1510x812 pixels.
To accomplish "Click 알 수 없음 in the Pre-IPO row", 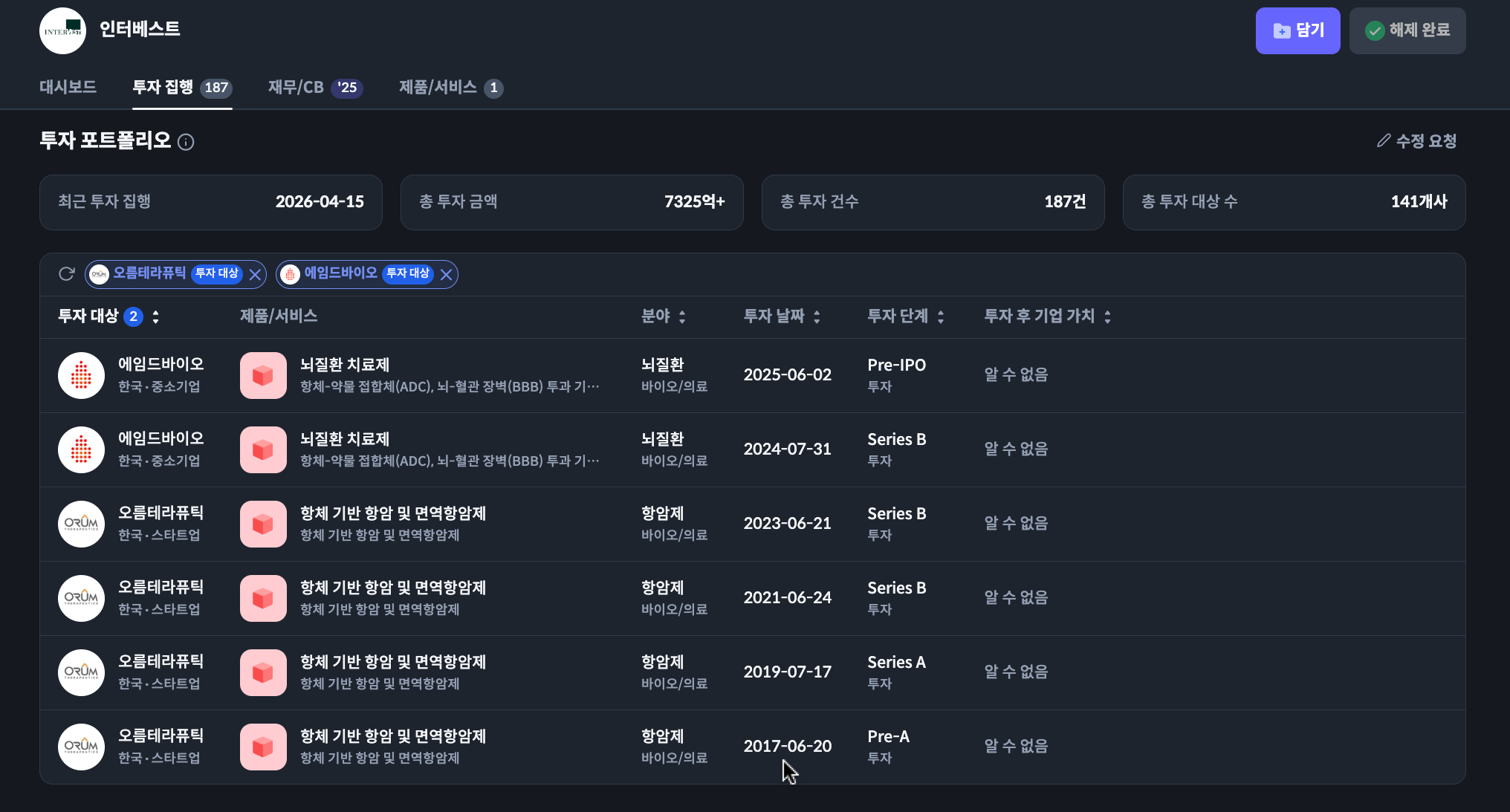I will 1016,375.
